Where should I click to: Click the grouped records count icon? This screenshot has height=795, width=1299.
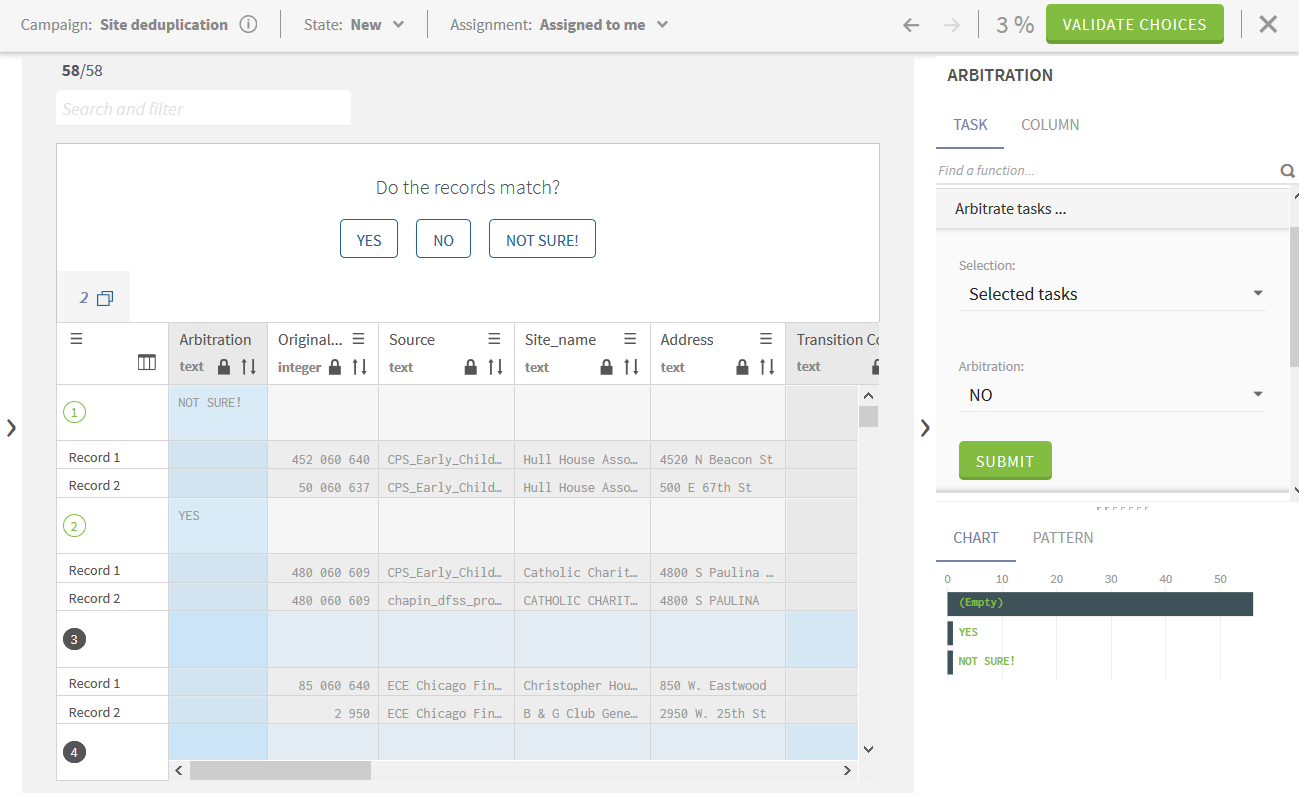97,298
